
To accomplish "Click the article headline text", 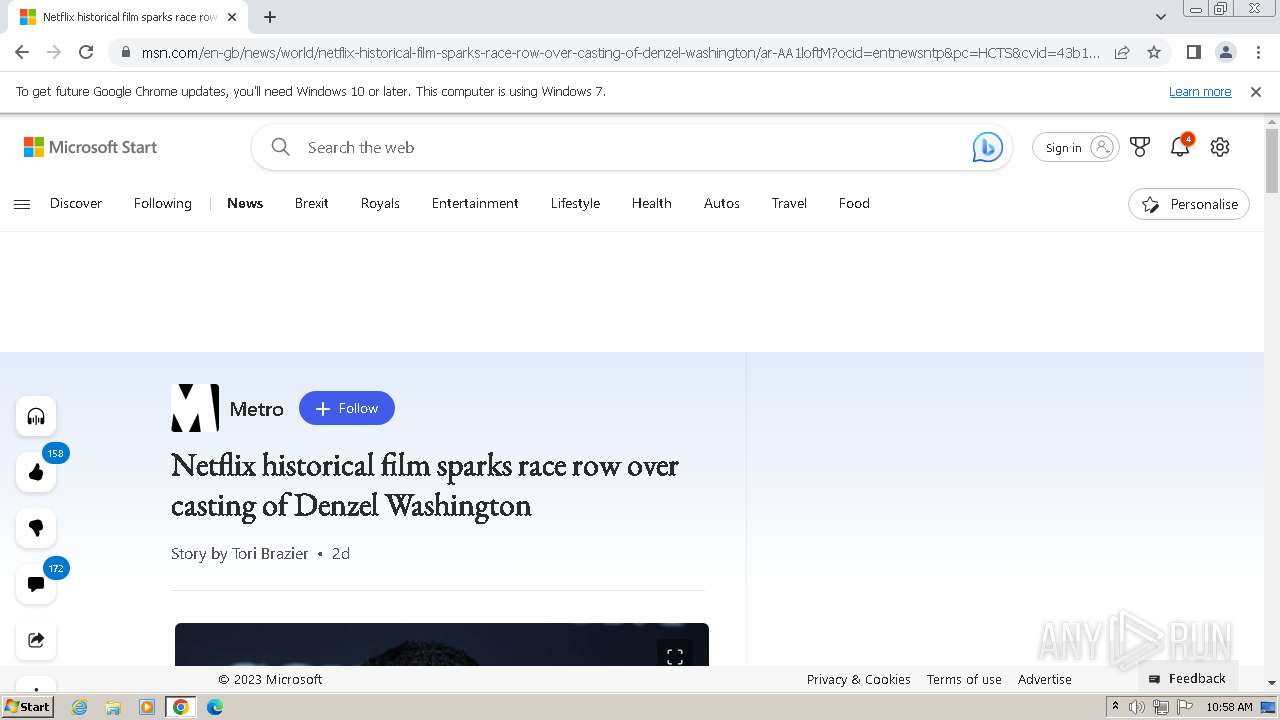I will pyautogui.click(x=425, y=485).
